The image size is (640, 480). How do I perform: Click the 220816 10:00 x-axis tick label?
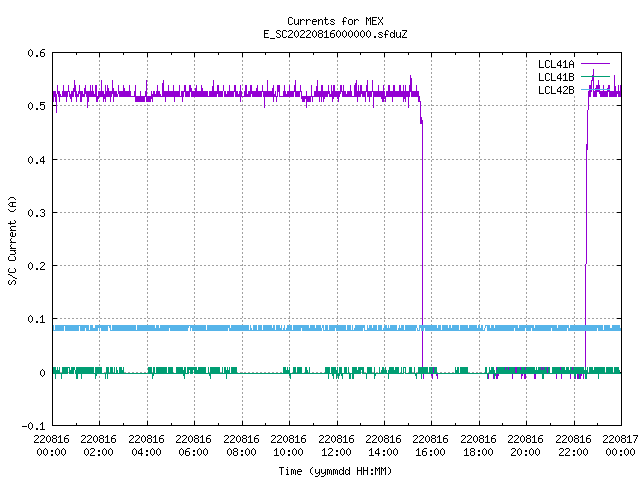tap(288, 446)
